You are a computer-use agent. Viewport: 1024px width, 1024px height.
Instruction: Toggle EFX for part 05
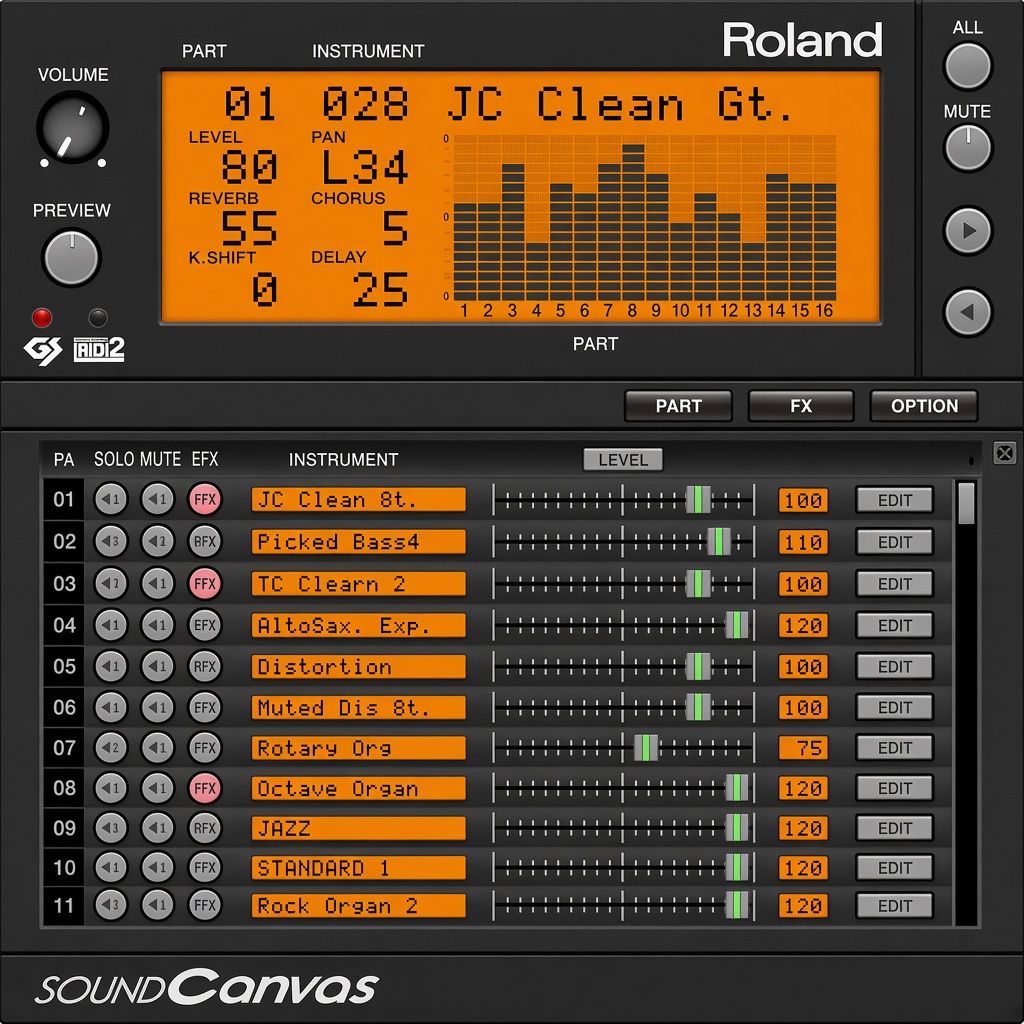205,666
